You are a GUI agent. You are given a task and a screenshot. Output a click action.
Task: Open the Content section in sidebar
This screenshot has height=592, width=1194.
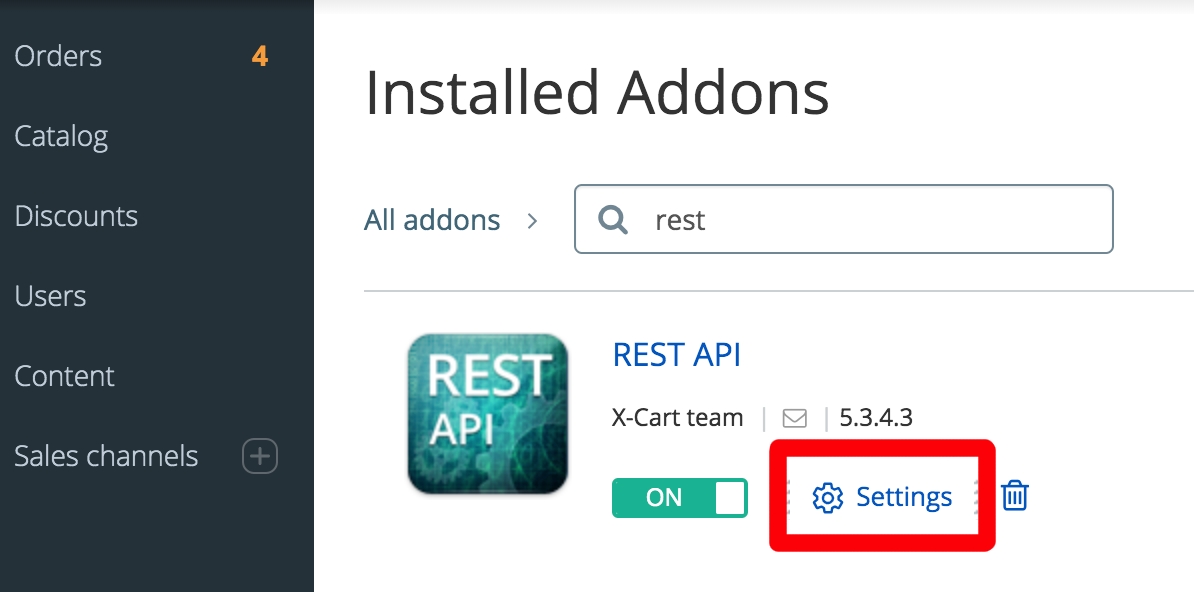pyautogui.click(x=64, y=376)
